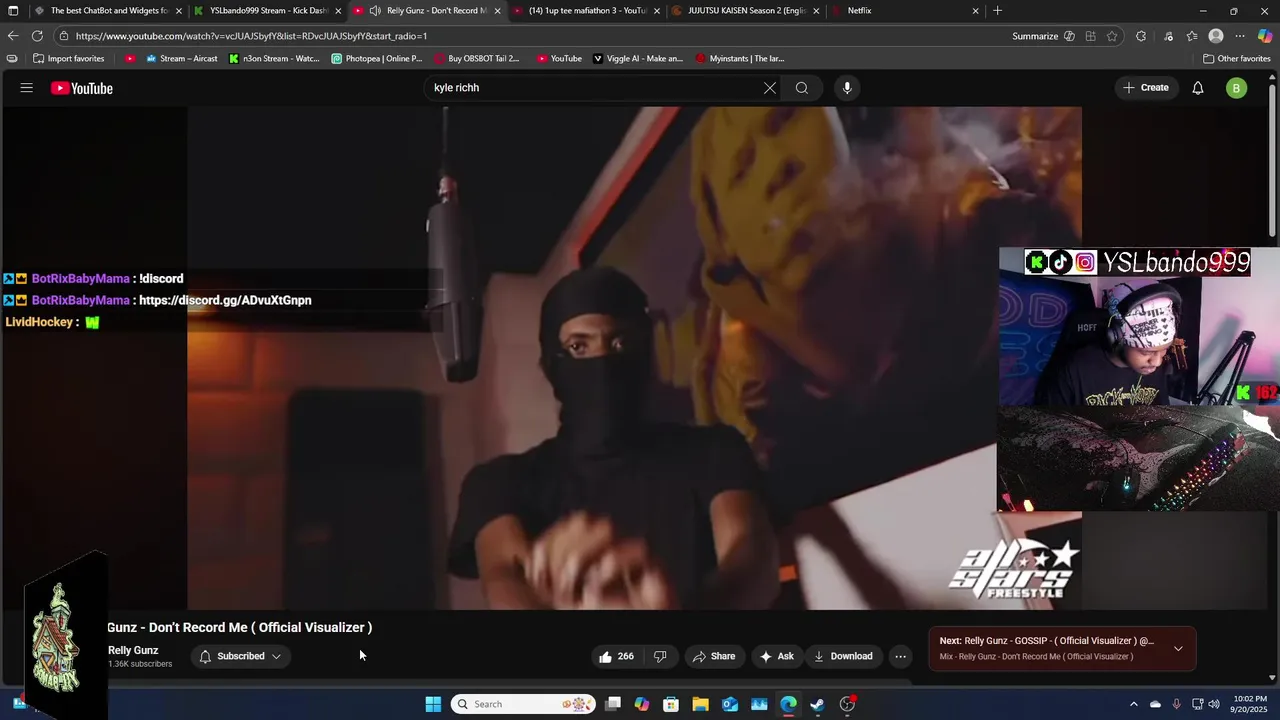Click the Windows taskbar Search box
1280x720 pixels.
(x=523, y=704)
